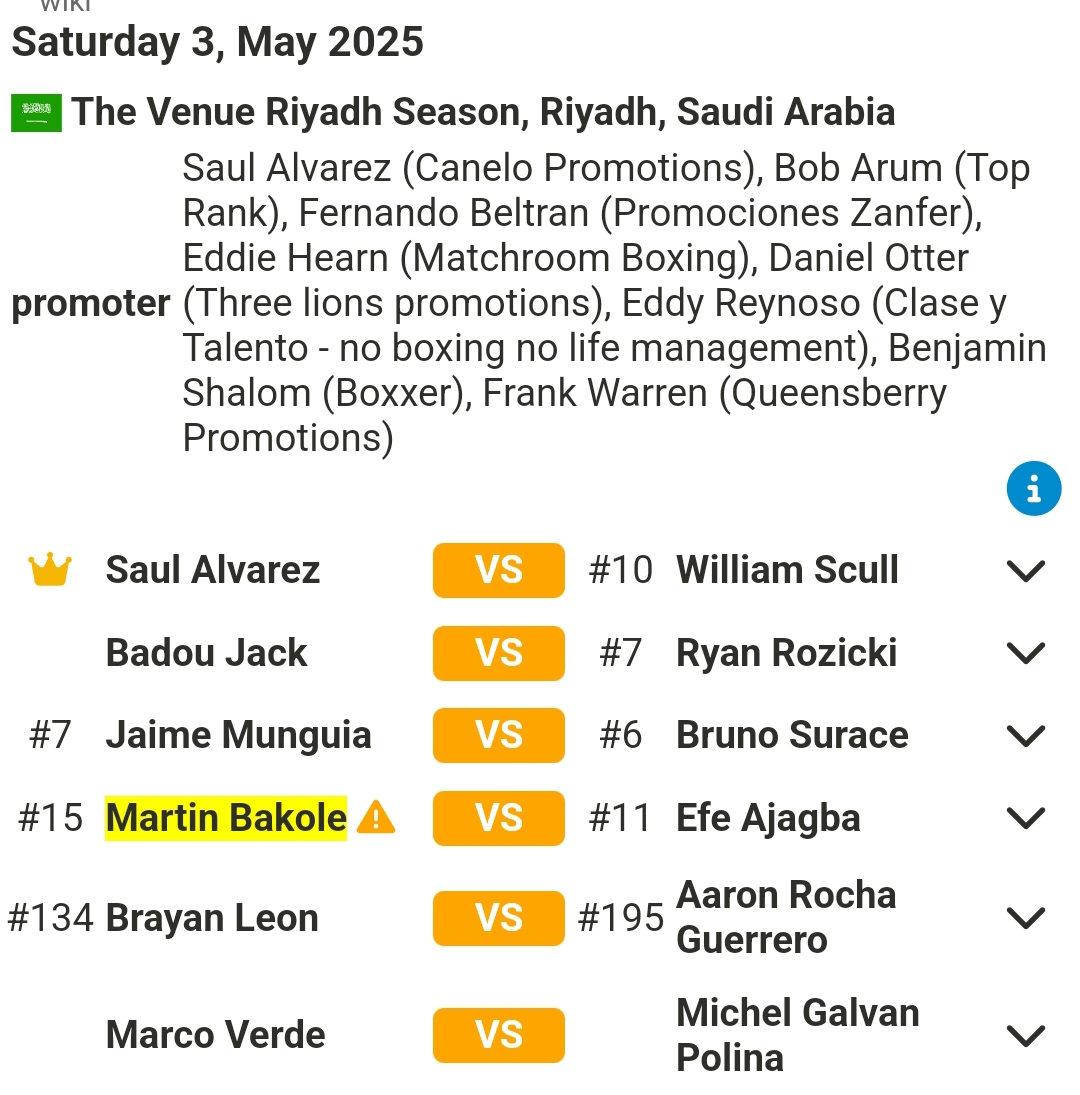The width and height of the screenshot is (1080, 1095).
Task: Click the warning triangle beside Martin Bakole
Action: pyautogui.click(x=376, y=818)
